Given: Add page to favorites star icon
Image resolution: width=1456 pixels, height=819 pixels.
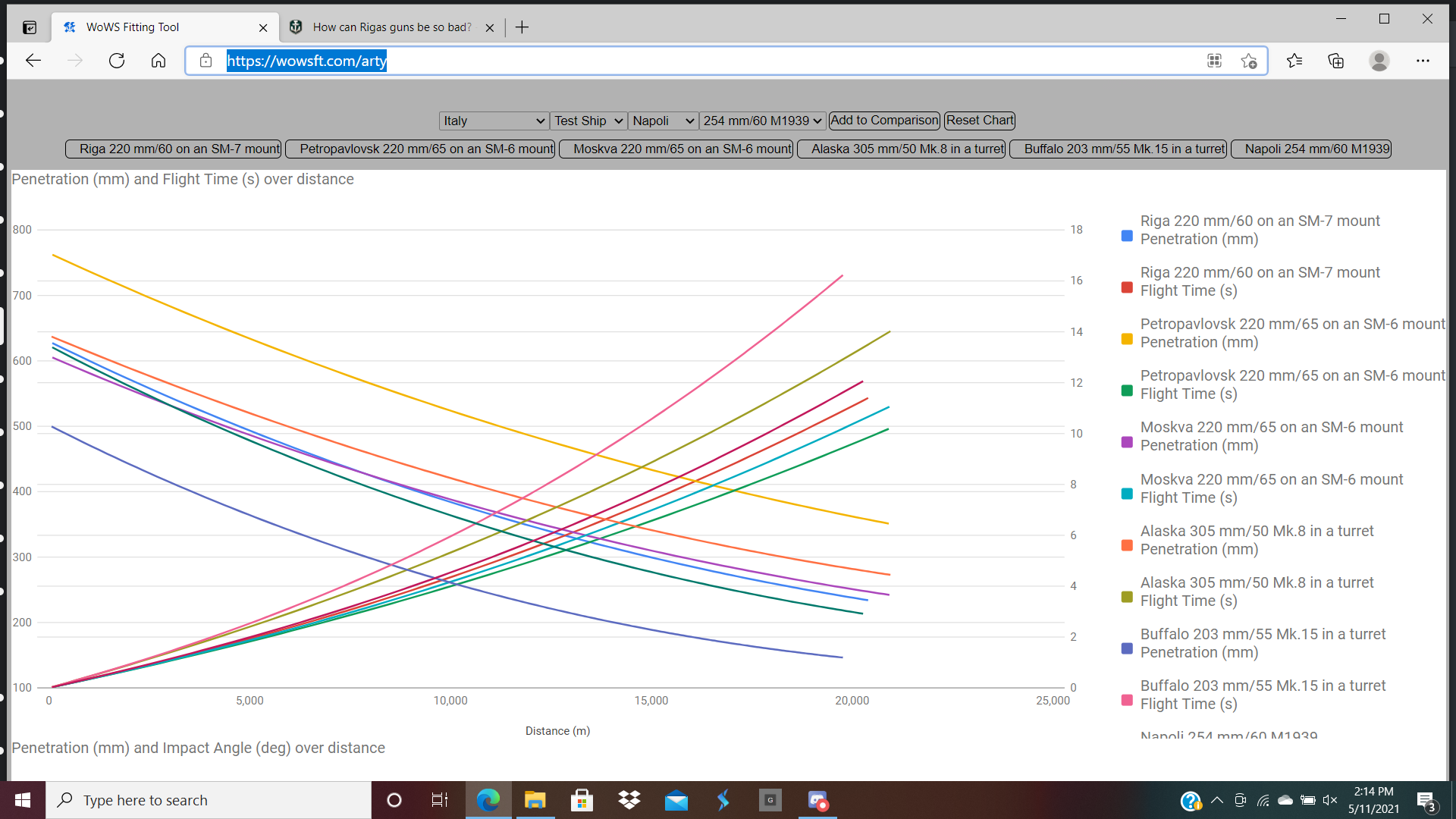Looking at the screenshot, I should (1249, 61).
